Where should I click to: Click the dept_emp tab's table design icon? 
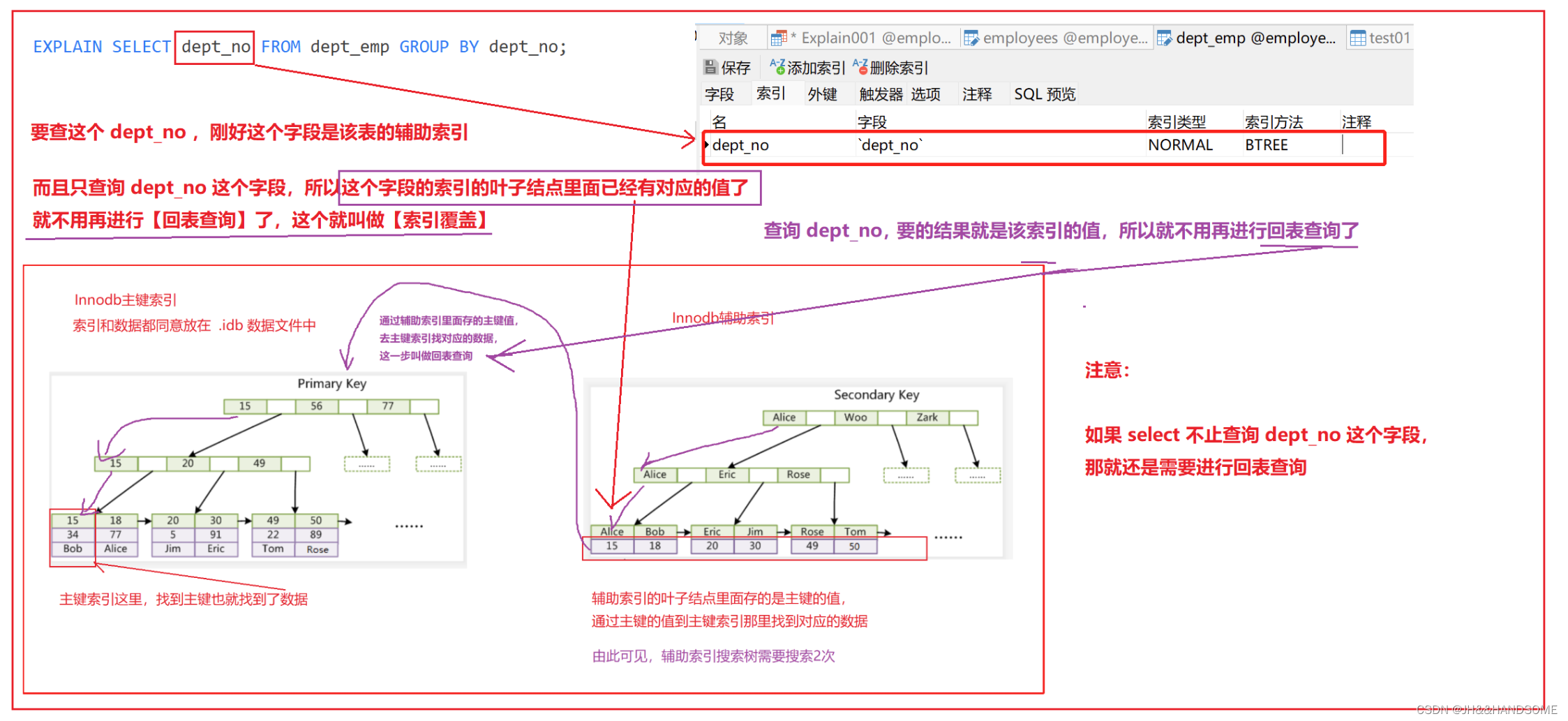[1164, 38]
